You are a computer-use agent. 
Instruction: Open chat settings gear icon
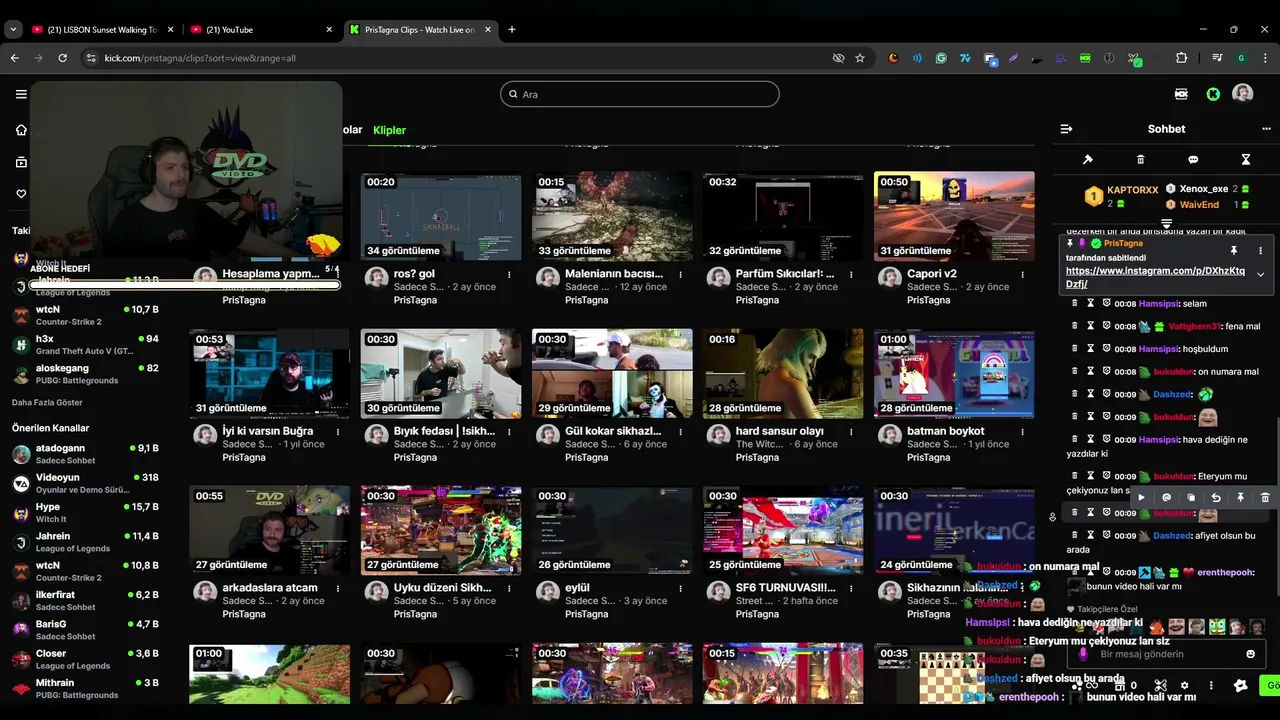[1185, 686]
